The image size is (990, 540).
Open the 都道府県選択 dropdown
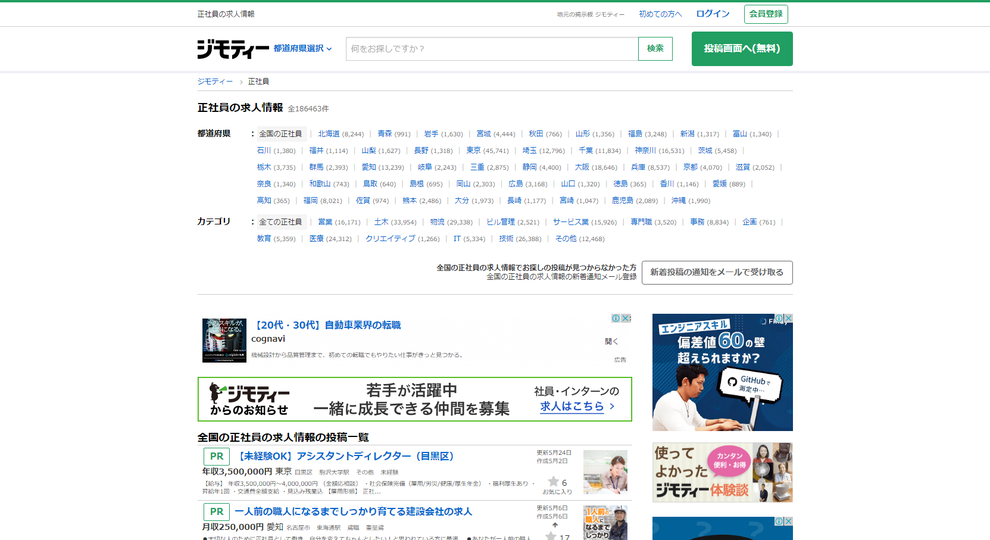pyautogui.click(x=302, y=49)
